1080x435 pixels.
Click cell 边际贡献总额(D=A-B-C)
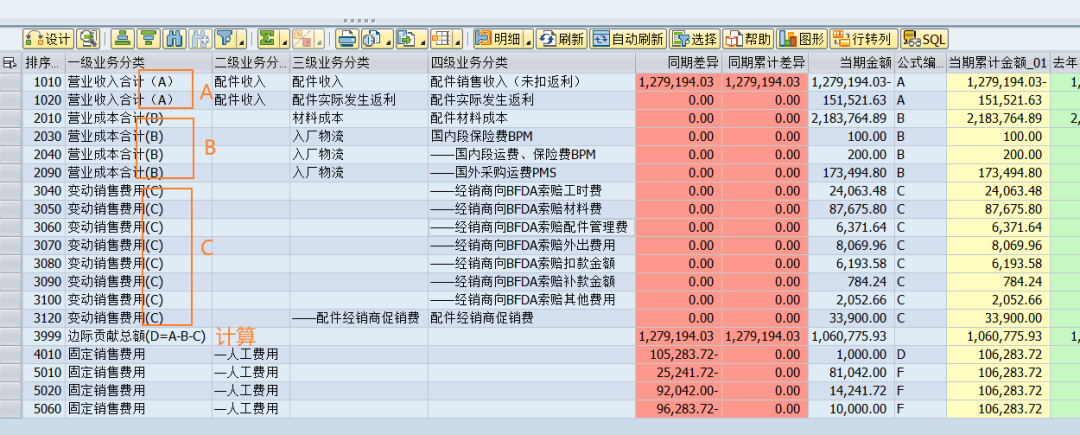click(x=138, y=337)
